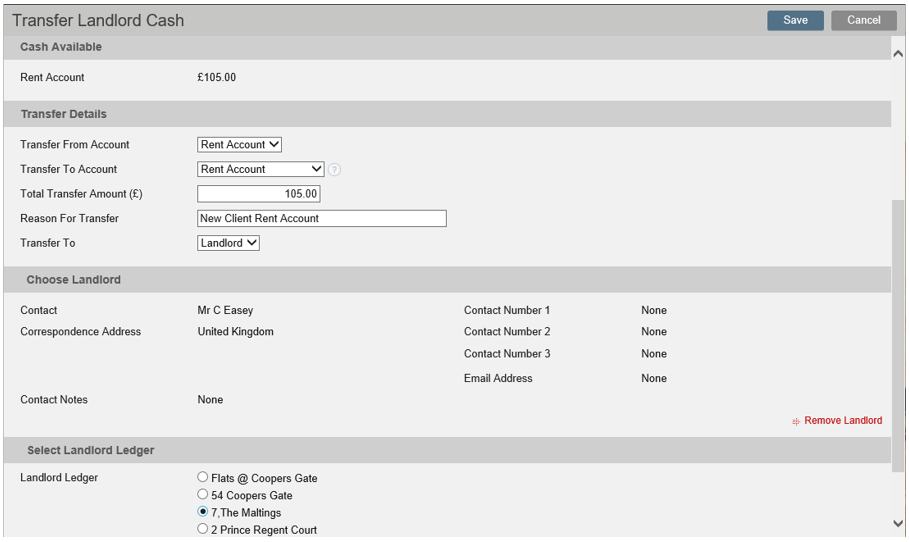
Task: Click the Remove Landlord link
Action: [x=843, y=420]
